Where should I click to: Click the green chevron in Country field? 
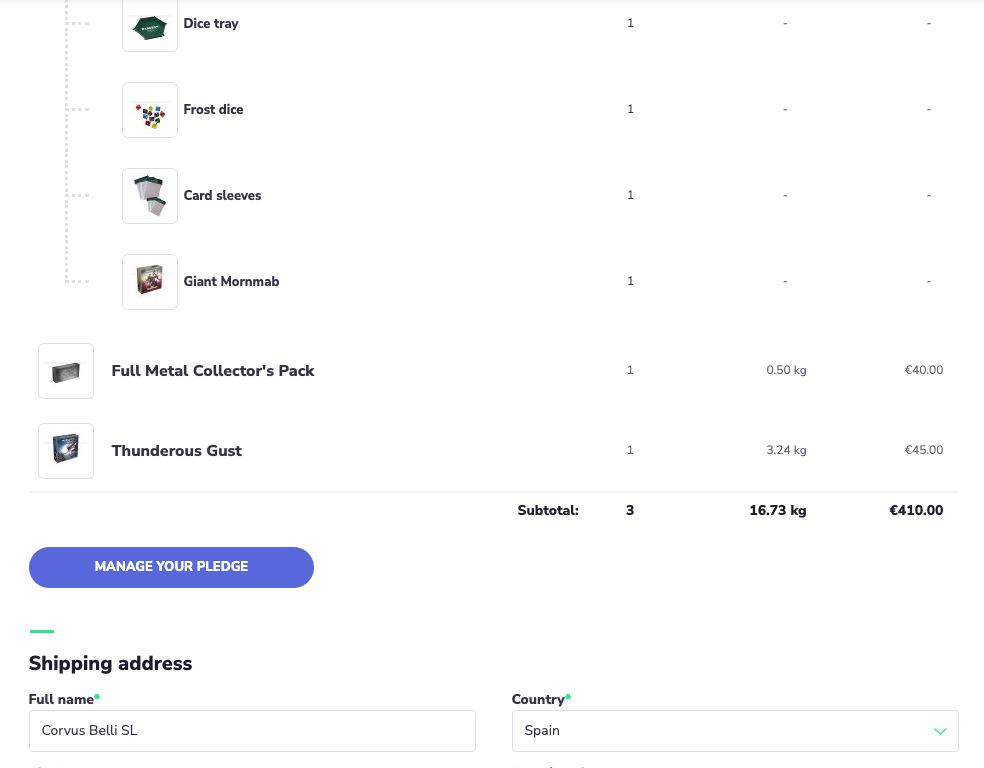coord(939,731)
